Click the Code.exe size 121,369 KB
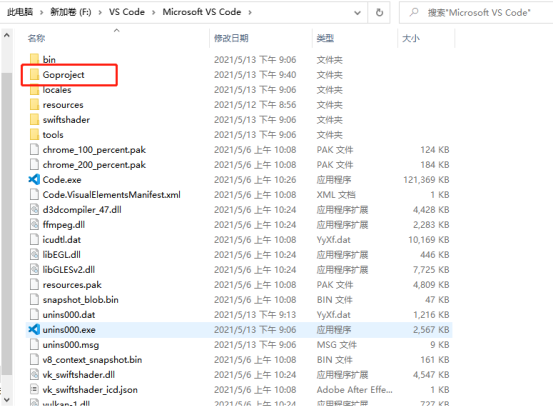Viewport: 554px width, 415px height. tap(426, 180)
